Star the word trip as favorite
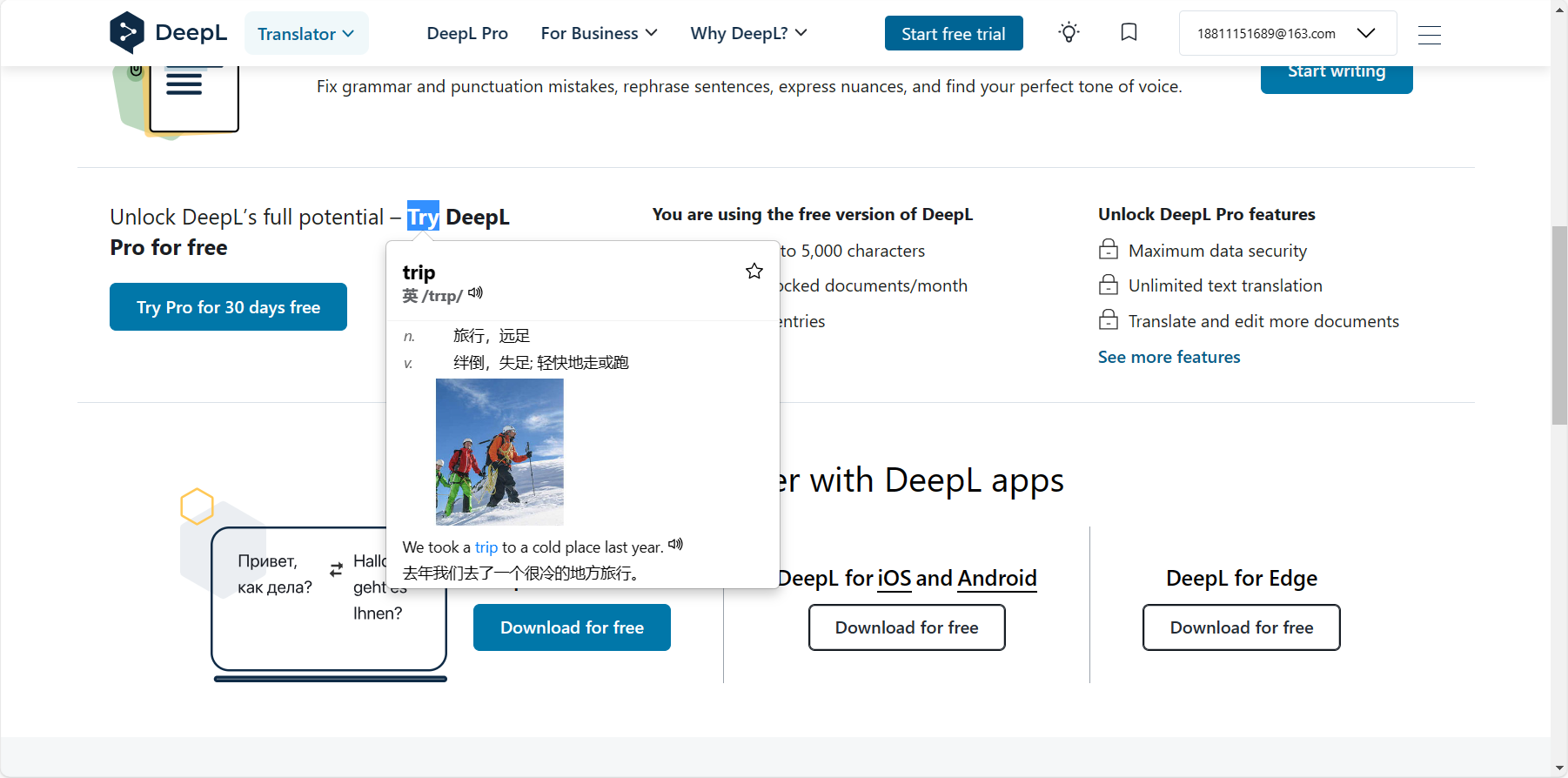The width and height of the screenshot is (1568, 778). click(x=754, y=272)
